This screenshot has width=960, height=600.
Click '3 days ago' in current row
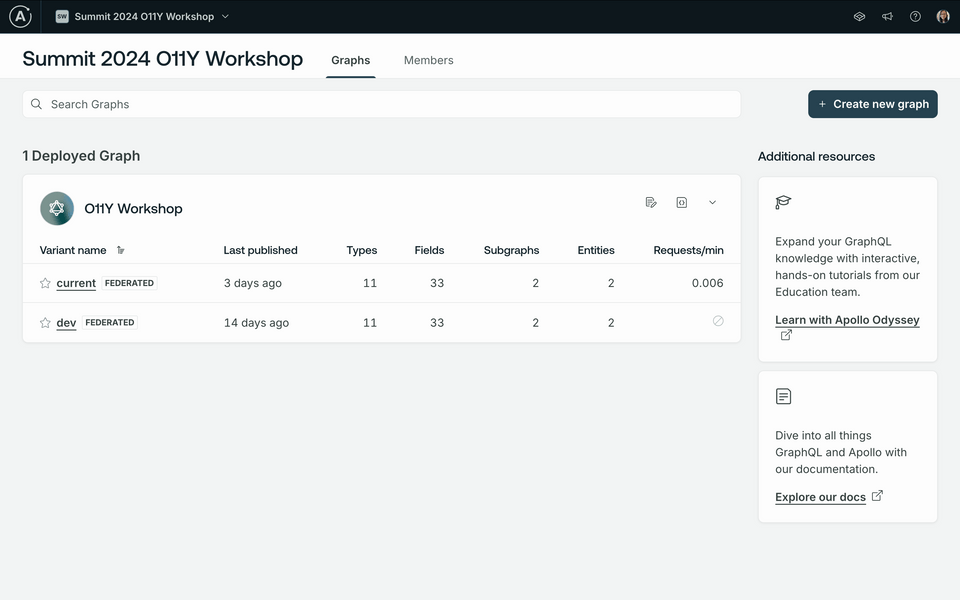click(x=252, y=283)
